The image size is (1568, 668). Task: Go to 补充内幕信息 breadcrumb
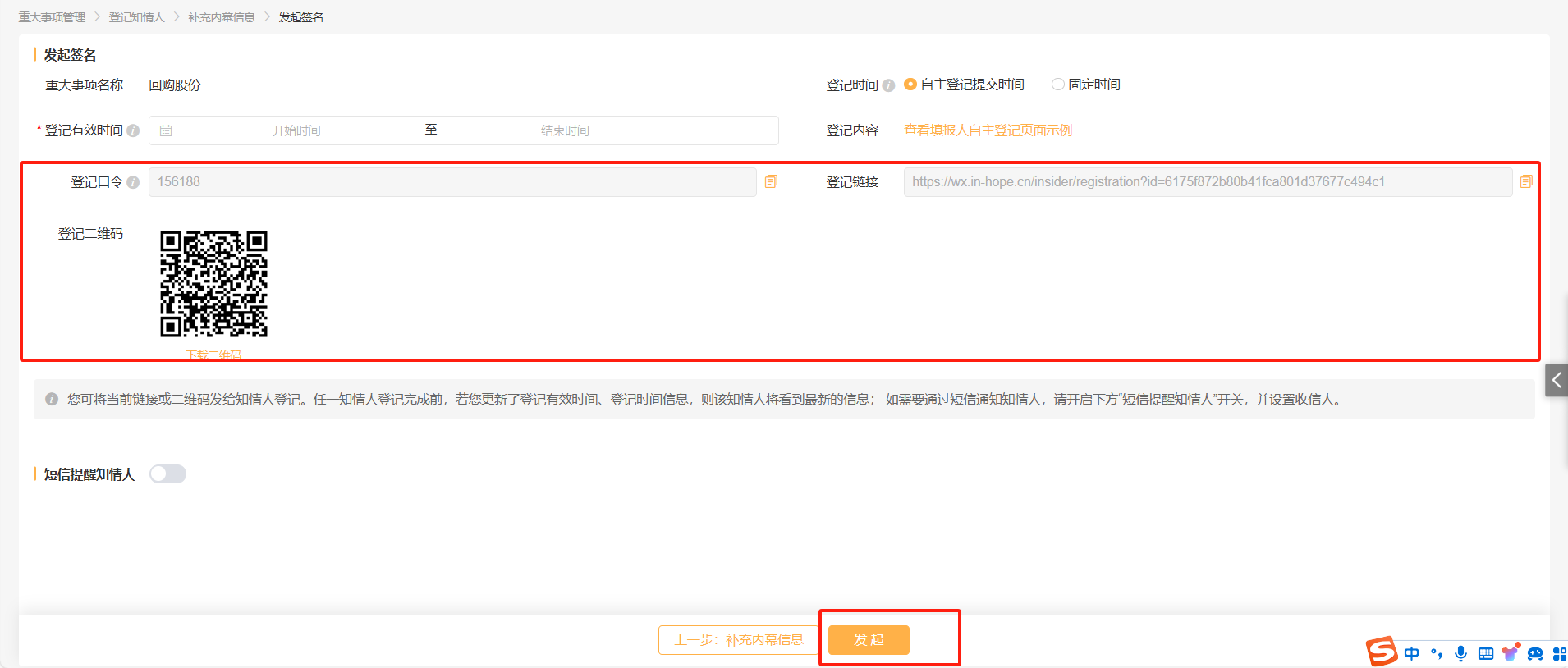coord(222,17)
